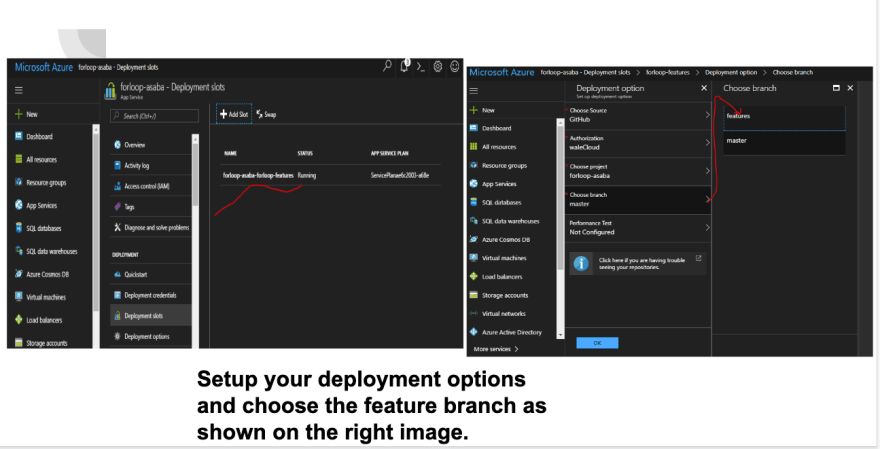The height and width of the screenshot is (449, 880).
Task: Click OK button in Deployment option blade
Action: (x=597, y=342)
